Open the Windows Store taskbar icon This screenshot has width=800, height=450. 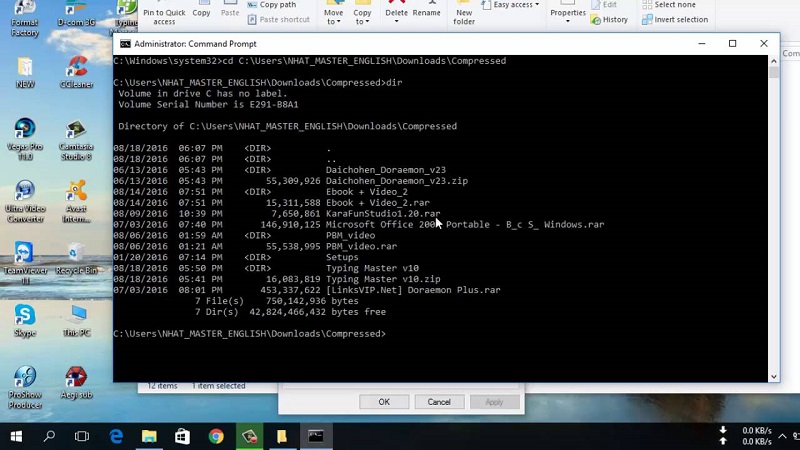pos(182,436)
